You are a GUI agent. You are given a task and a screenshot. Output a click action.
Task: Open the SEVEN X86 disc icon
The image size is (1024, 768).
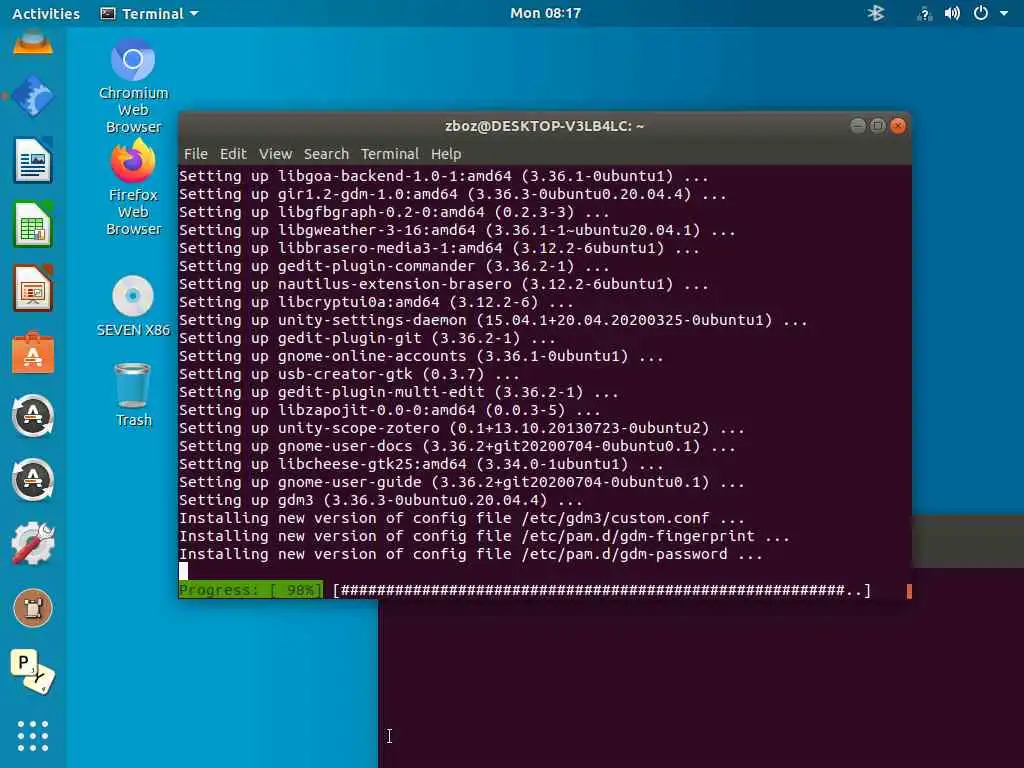(133, 306)
